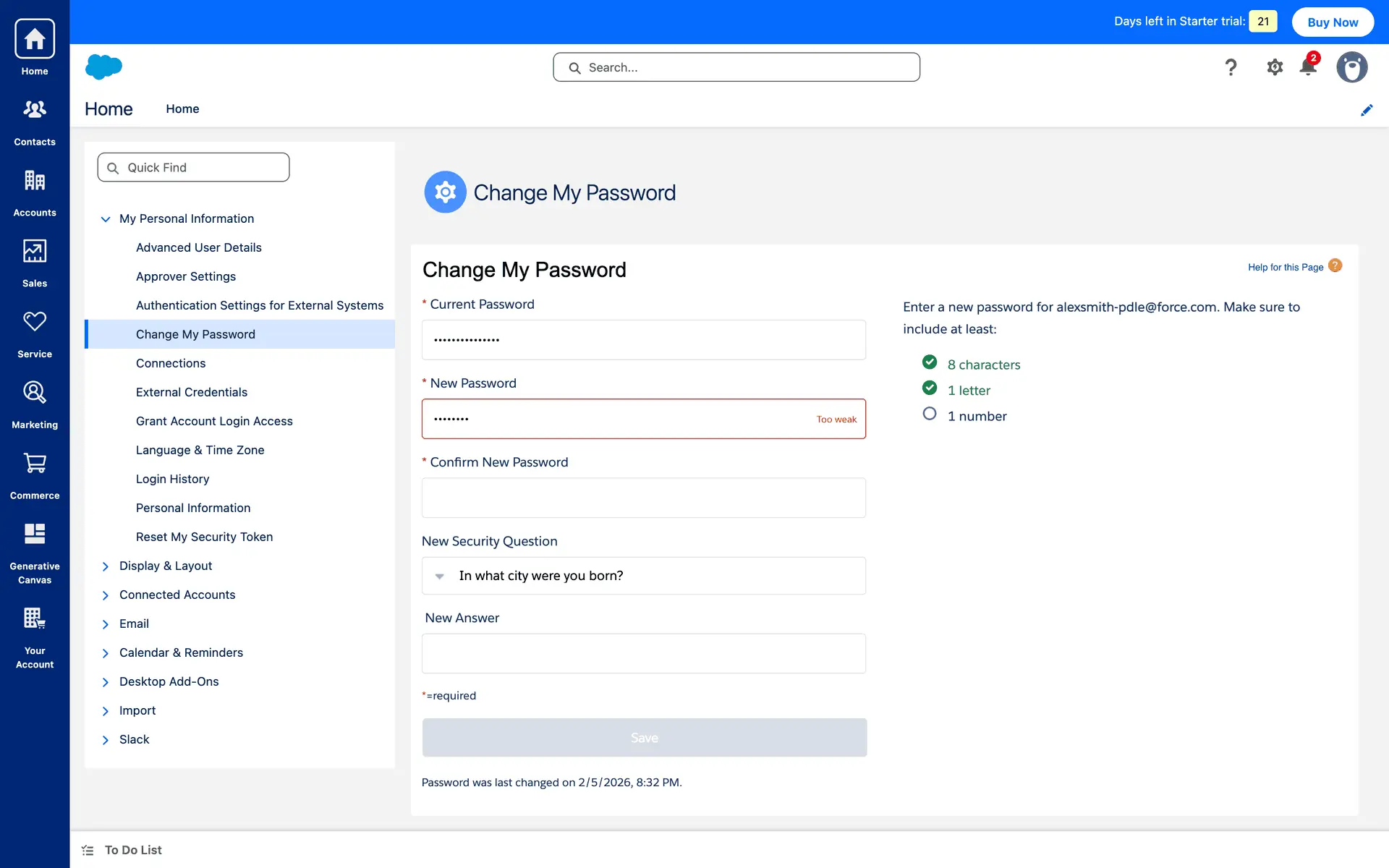Image resolution: width=1389 pixels, height=868 pixels.
Task: Click the Confirm New Password field
Action: (x=643, y=498)
